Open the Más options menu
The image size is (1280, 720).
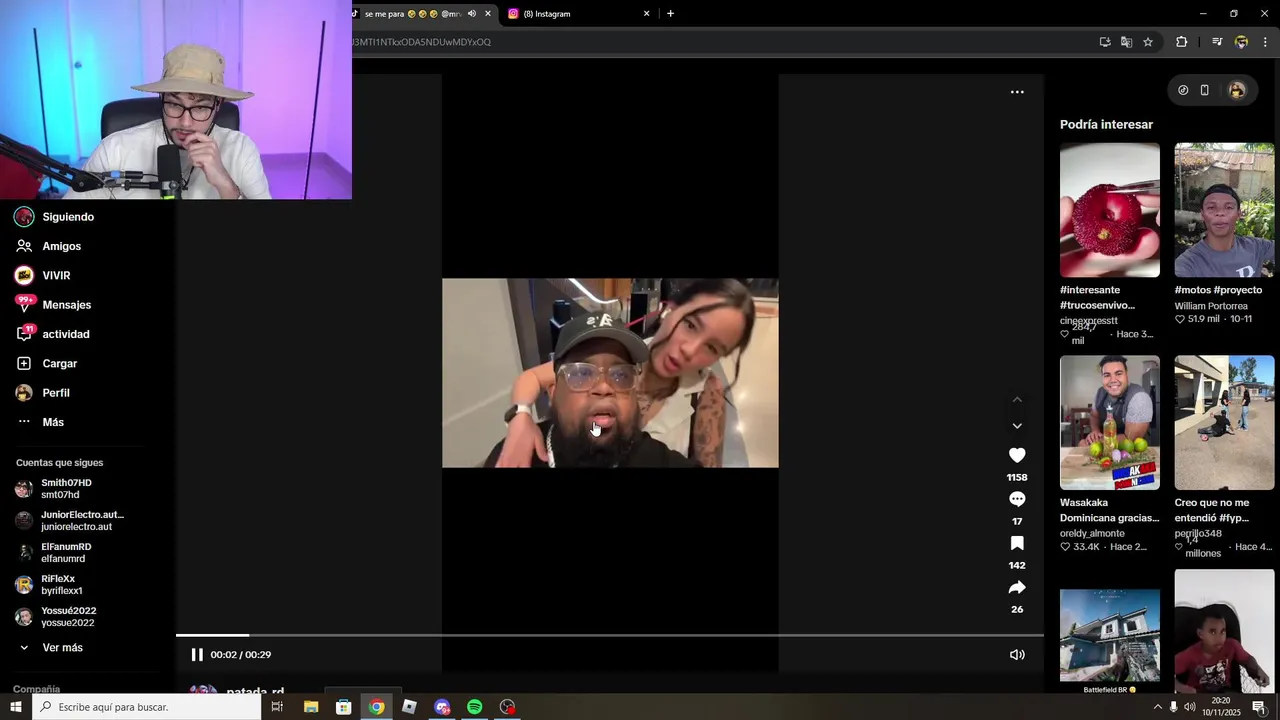40,422
